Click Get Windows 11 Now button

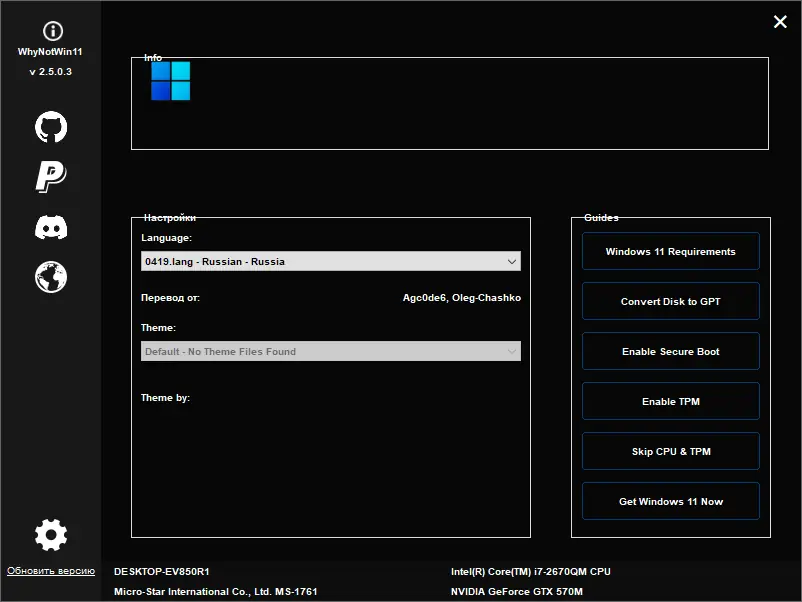click(x=671, y=501)
